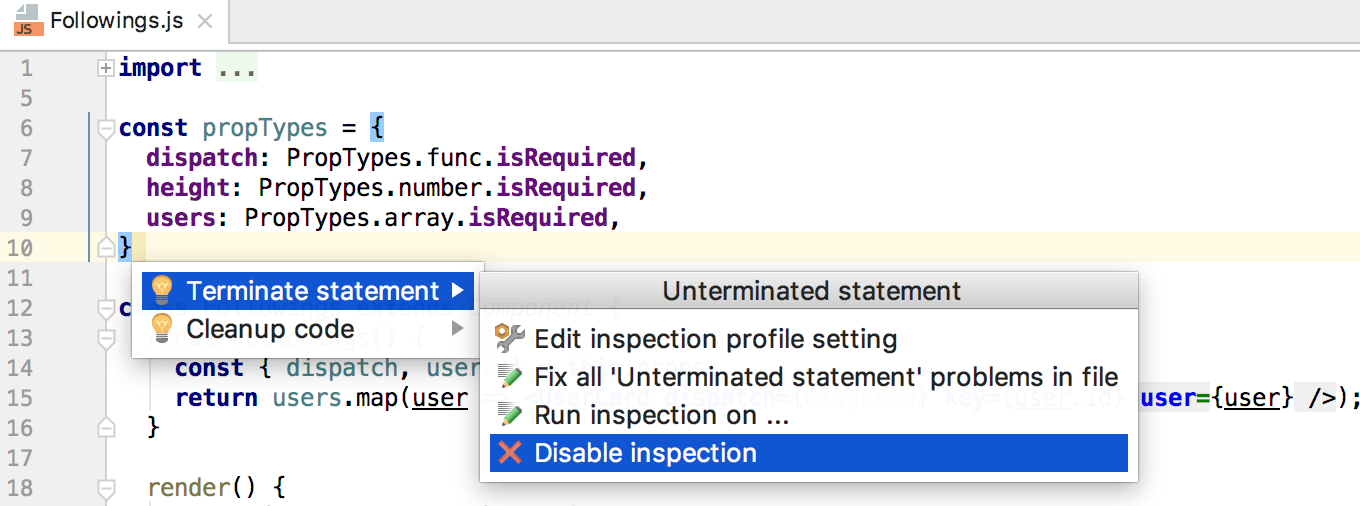Choose the Cleanup code menu entry
The width and height of the screenshot is (1360, 506).
pos(270,329)
